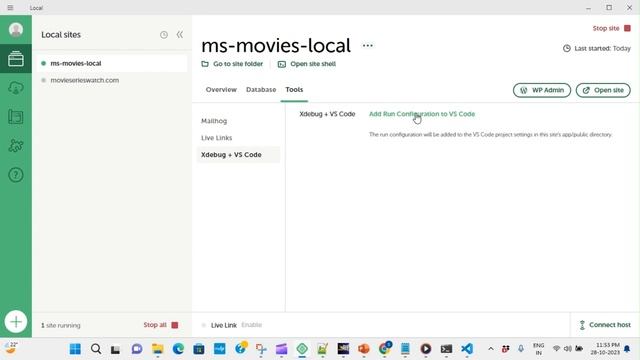The height and width of the screenshot is (360, 640).
Task: Open the Help question mark icon
Action: [x=16, y=175]
